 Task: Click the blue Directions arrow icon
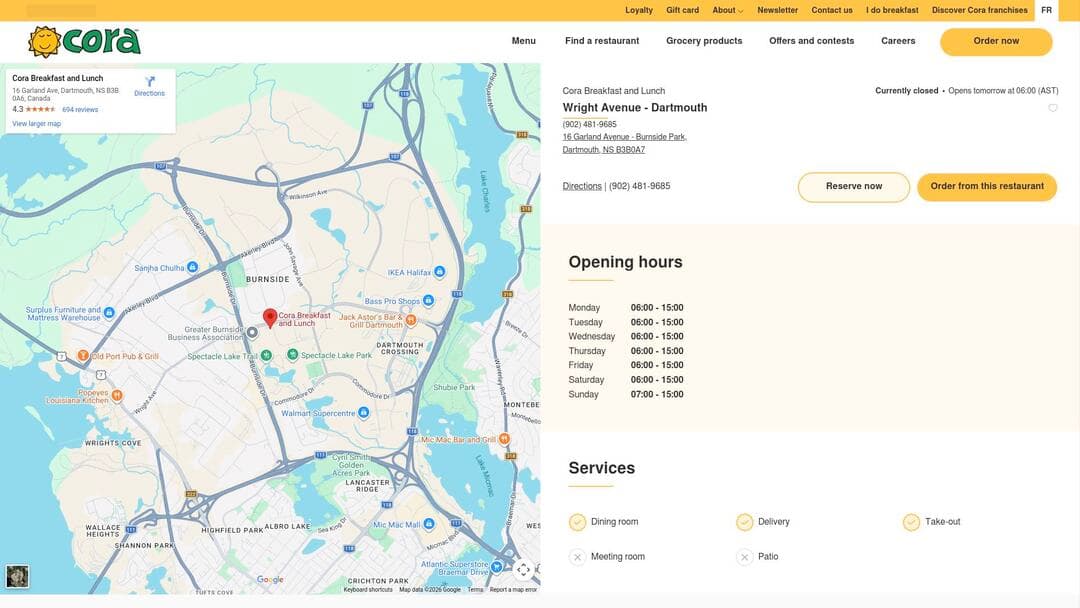click(150, 82)
